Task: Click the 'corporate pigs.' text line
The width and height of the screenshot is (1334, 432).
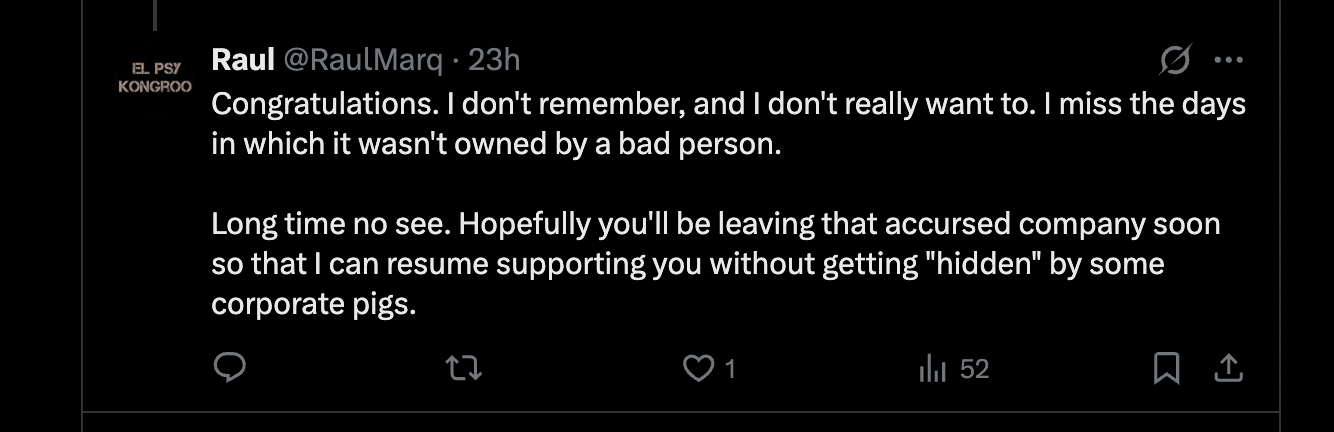Action: pyautogui.click(x=313, y=304)
